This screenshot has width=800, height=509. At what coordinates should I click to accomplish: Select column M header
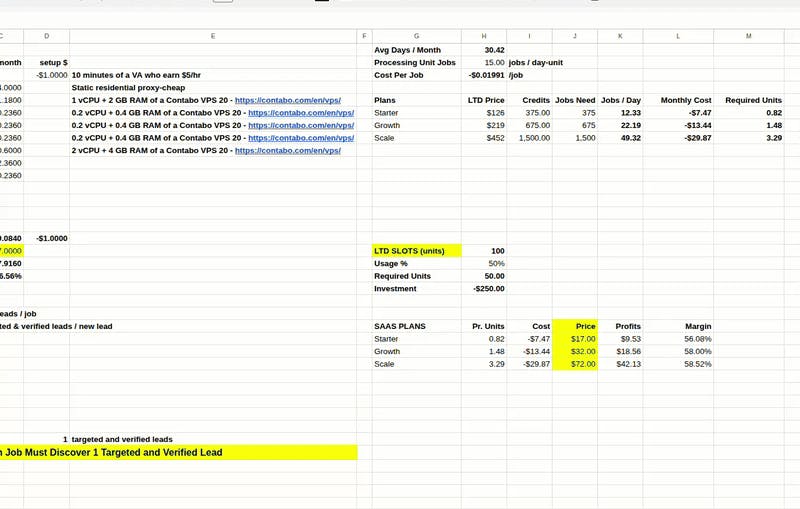click(x=748, y=36)
